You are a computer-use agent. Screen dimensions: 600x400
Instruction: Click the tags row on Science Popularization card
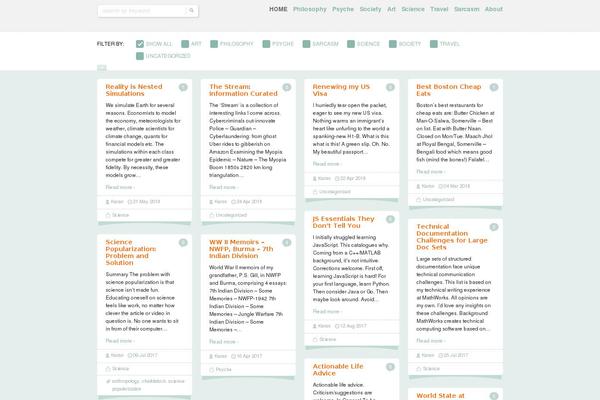coord(145,385)
